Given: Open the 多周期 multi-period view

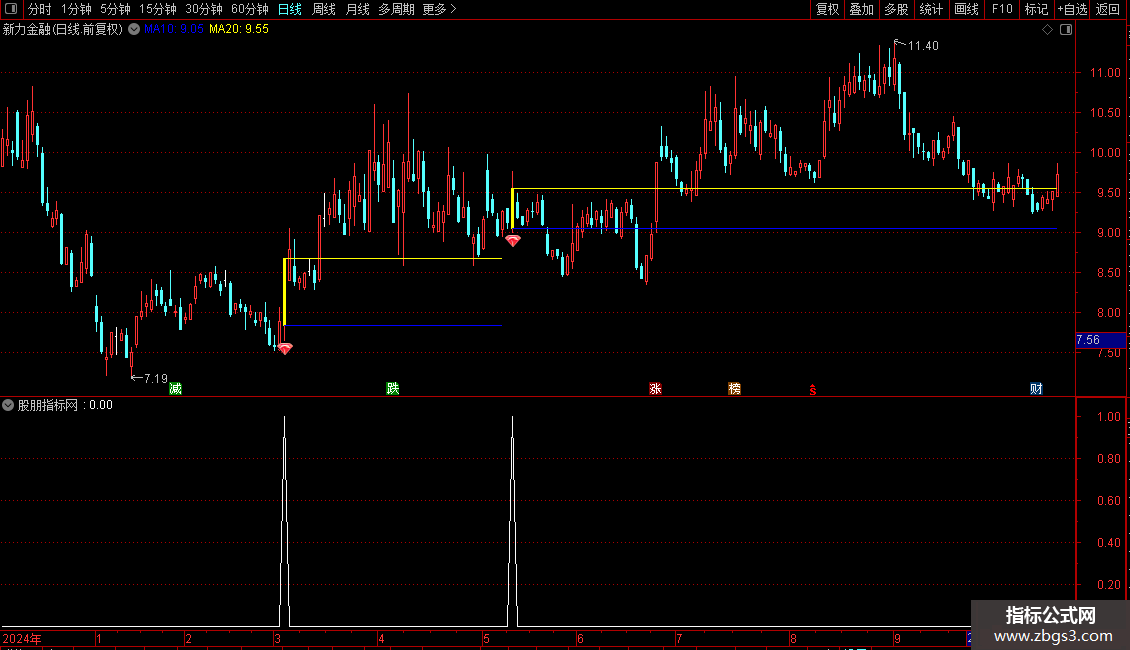Looking at the screenshot, I should tap(396, 9).
